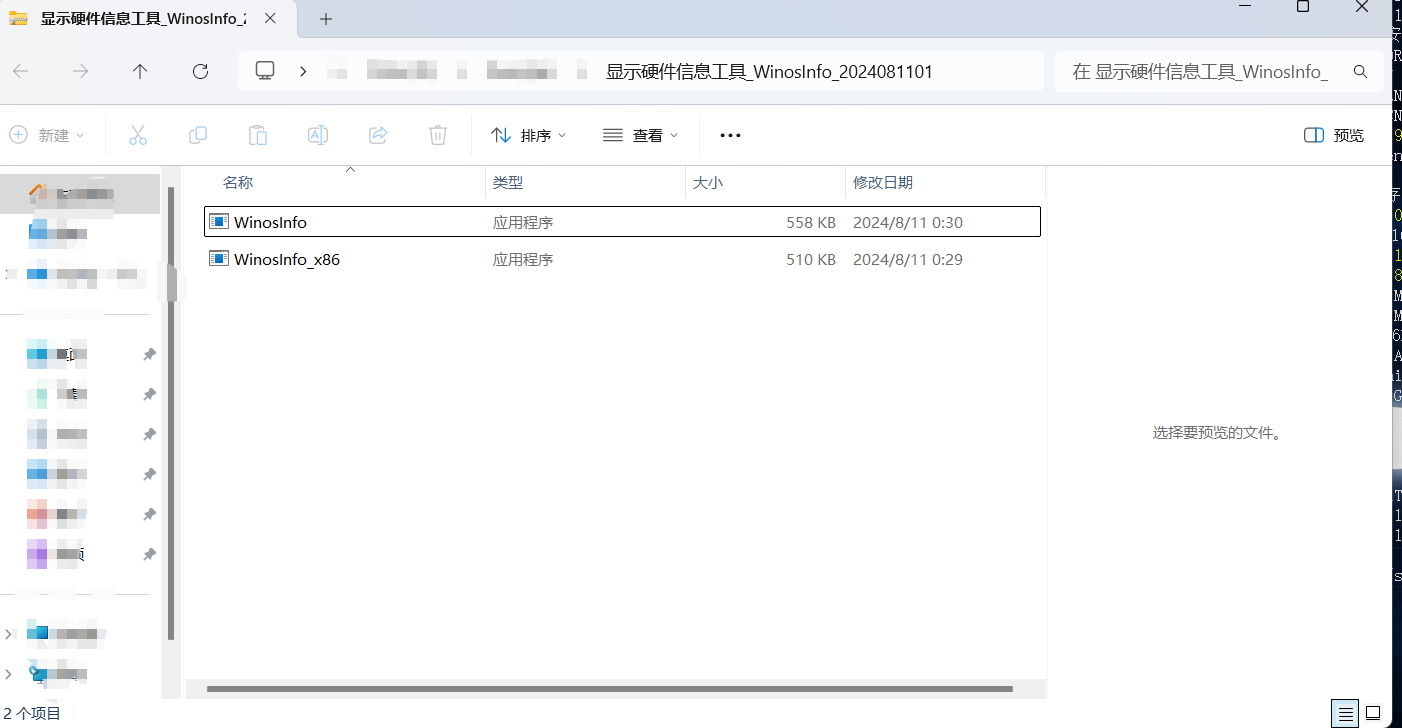Click the horizontal scrollbar in file list
Viewport: 1402px width, 728px height.
point(610,688)
